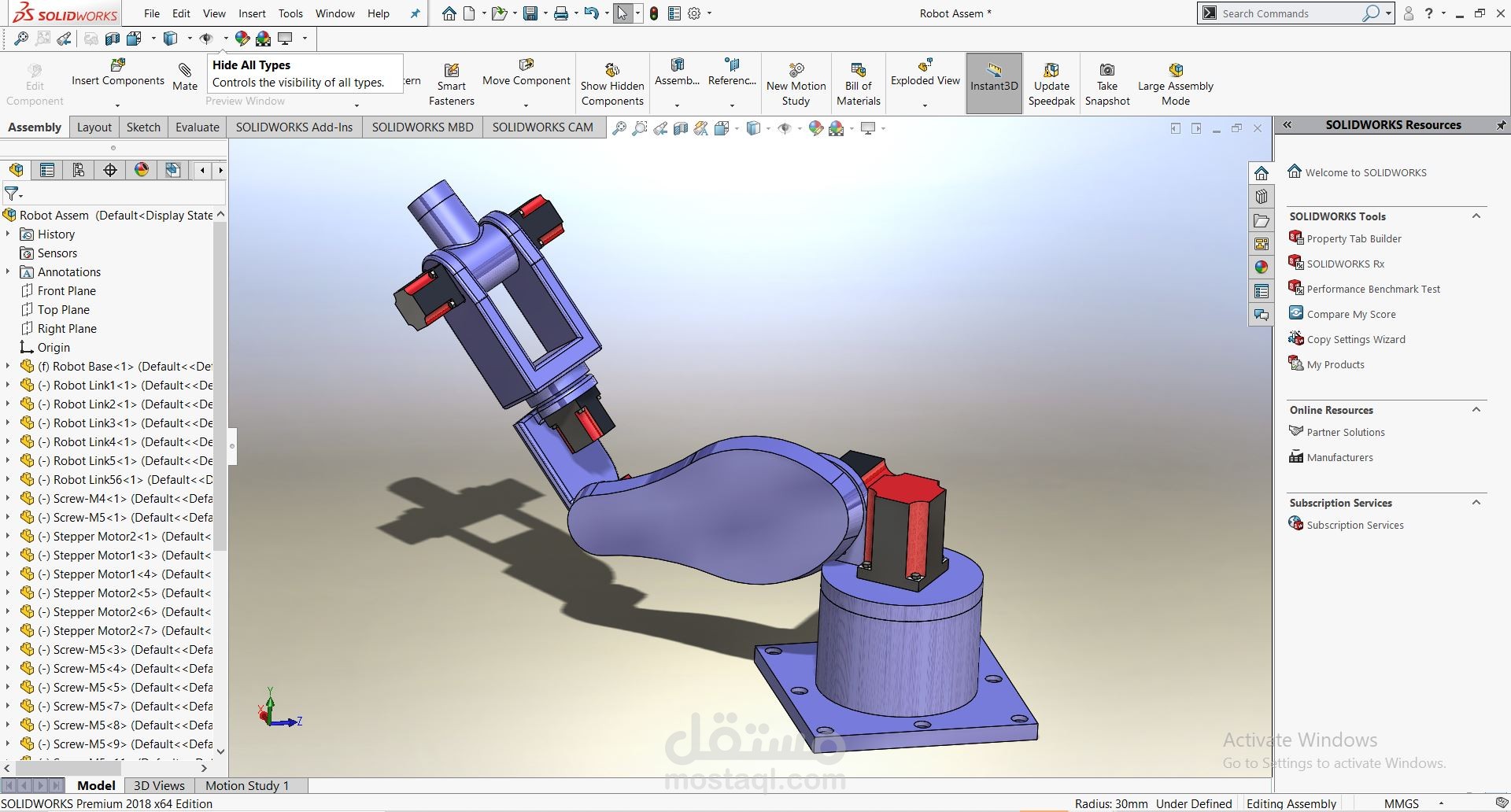1511x812 pixels.
Task: Click Performance Benchmark Test link
Action: click(x=1373, y=289)
